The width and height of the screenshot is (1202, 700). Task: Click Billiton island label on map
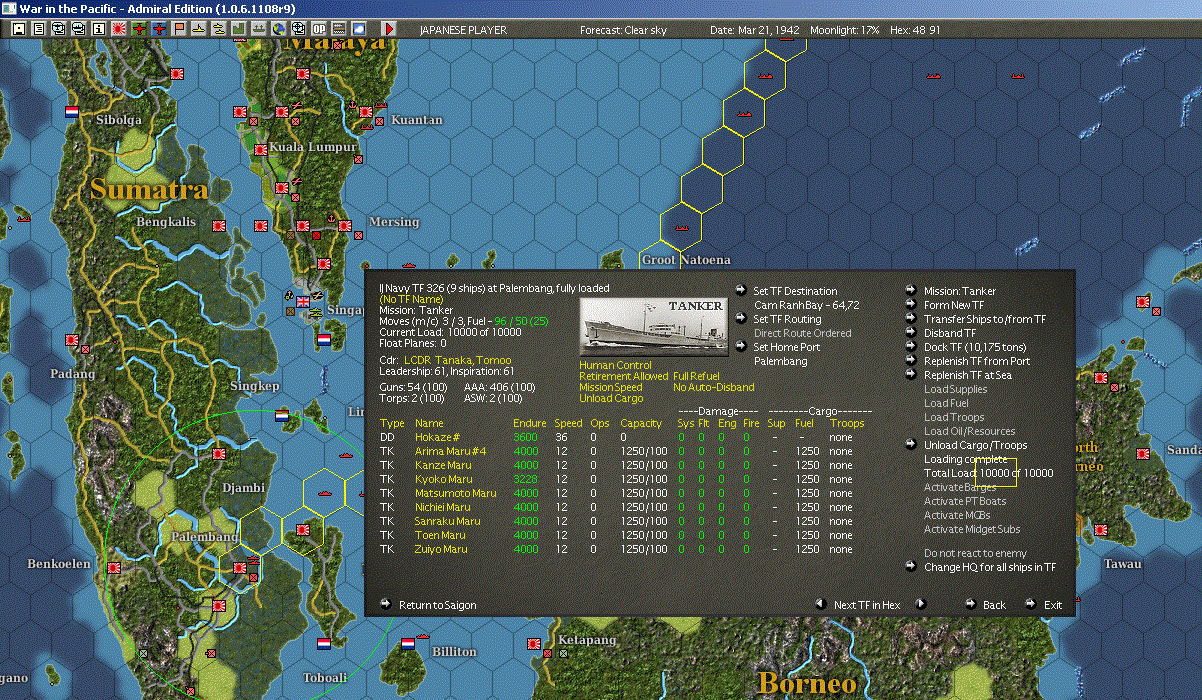[x=454, y=651]
